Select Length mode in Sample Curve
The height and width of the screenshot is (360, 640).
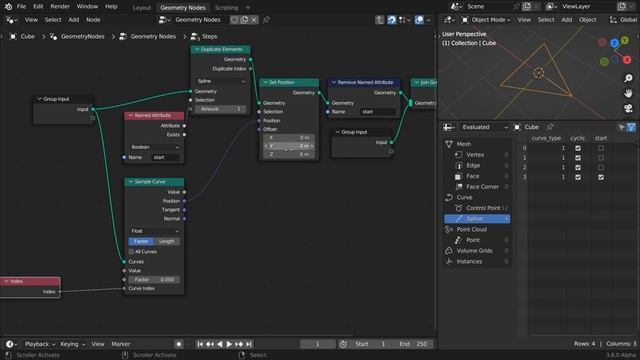point(167,241)
